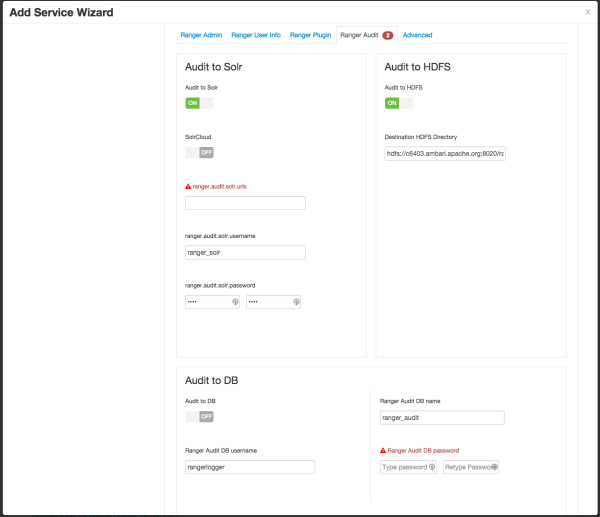Click the warning icon beside Ranger Audit DB password
The image size is (600, 517).
pos(383,450)
